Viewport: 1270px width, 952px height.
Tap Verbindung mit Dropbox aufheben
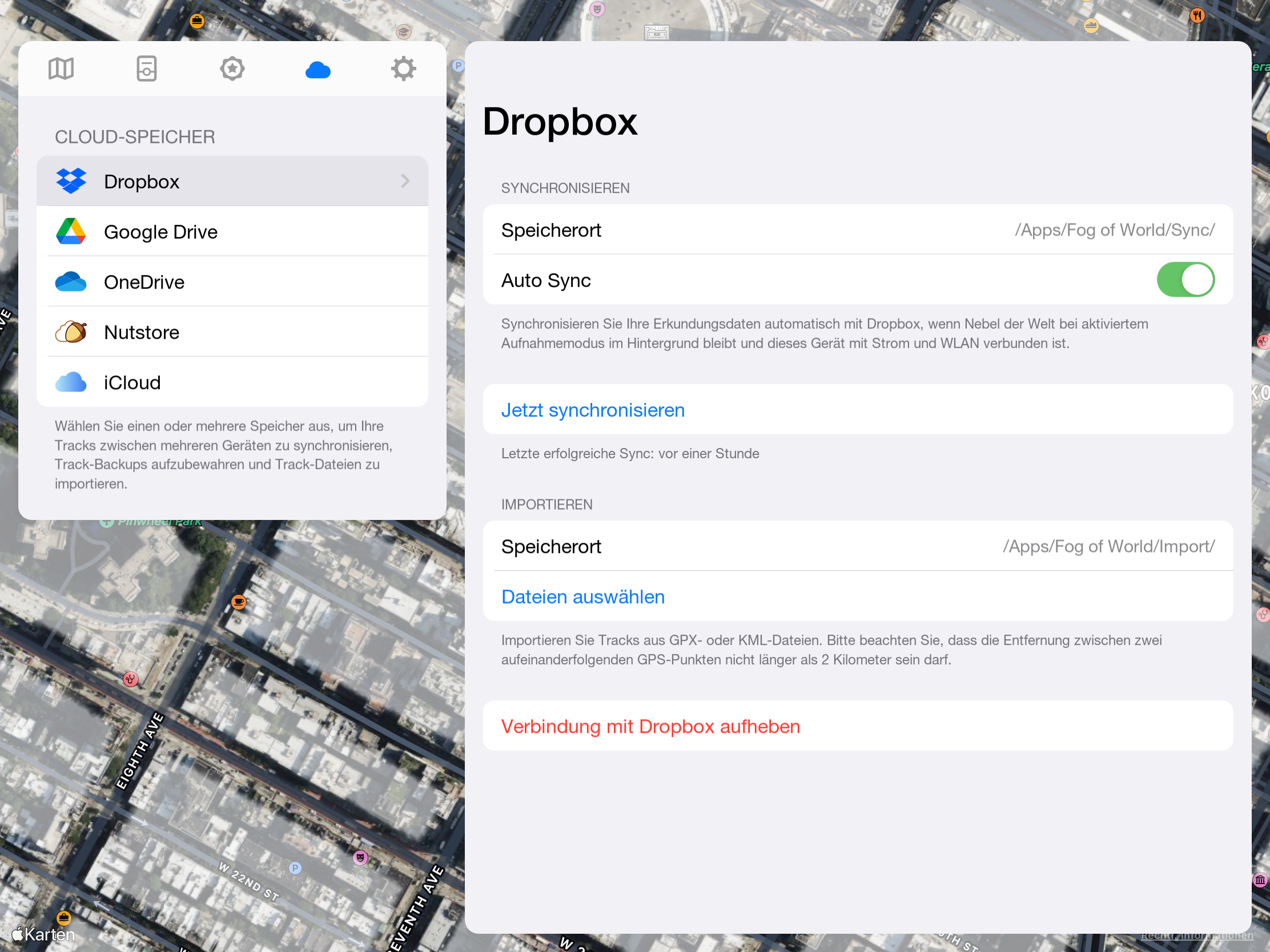pos(858,727)
